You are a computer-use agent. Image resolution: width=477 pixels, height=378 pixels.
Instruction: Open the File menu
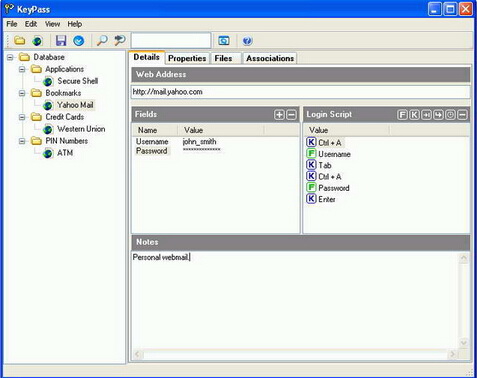(x=12, y=24)
